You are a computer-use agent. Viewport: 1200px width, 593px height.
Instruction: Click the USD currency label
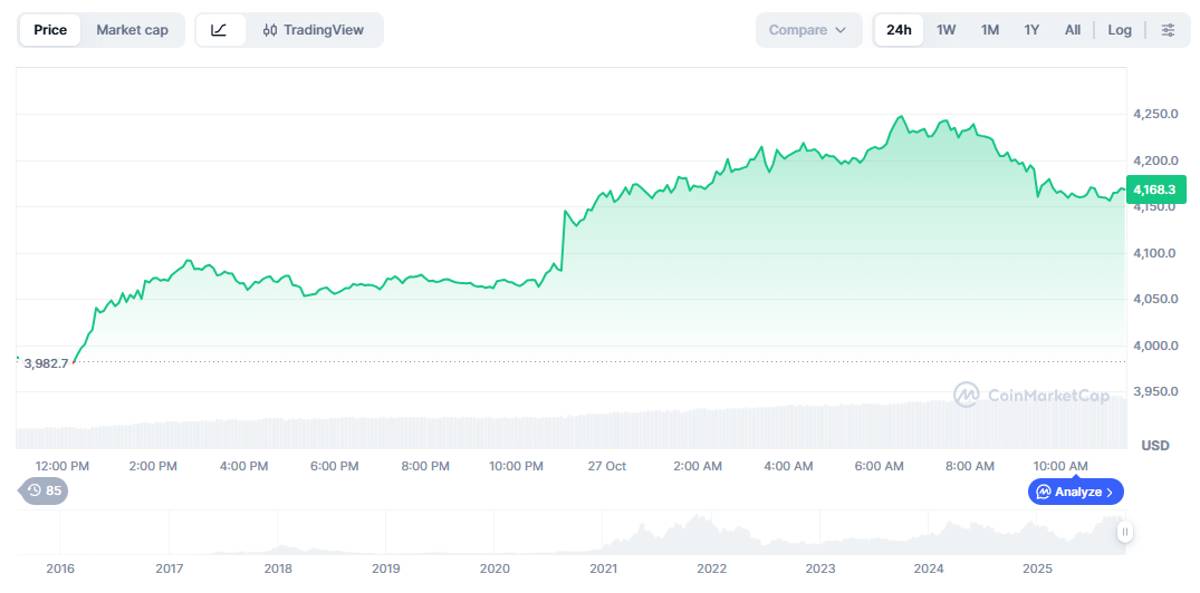coord(1155,444)
